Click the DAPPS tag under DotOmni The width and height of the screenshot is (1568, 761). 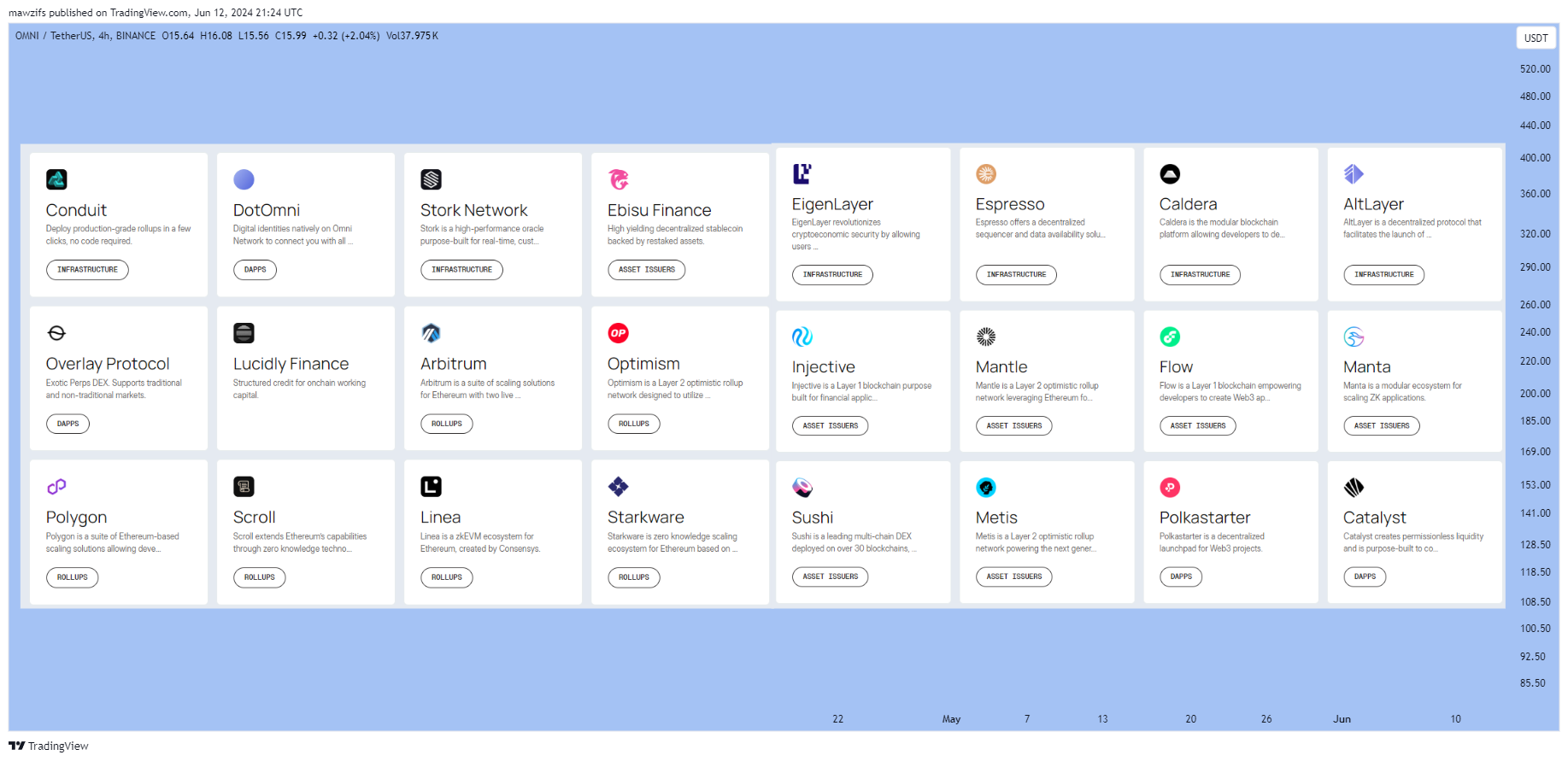(x=255, y=270)
